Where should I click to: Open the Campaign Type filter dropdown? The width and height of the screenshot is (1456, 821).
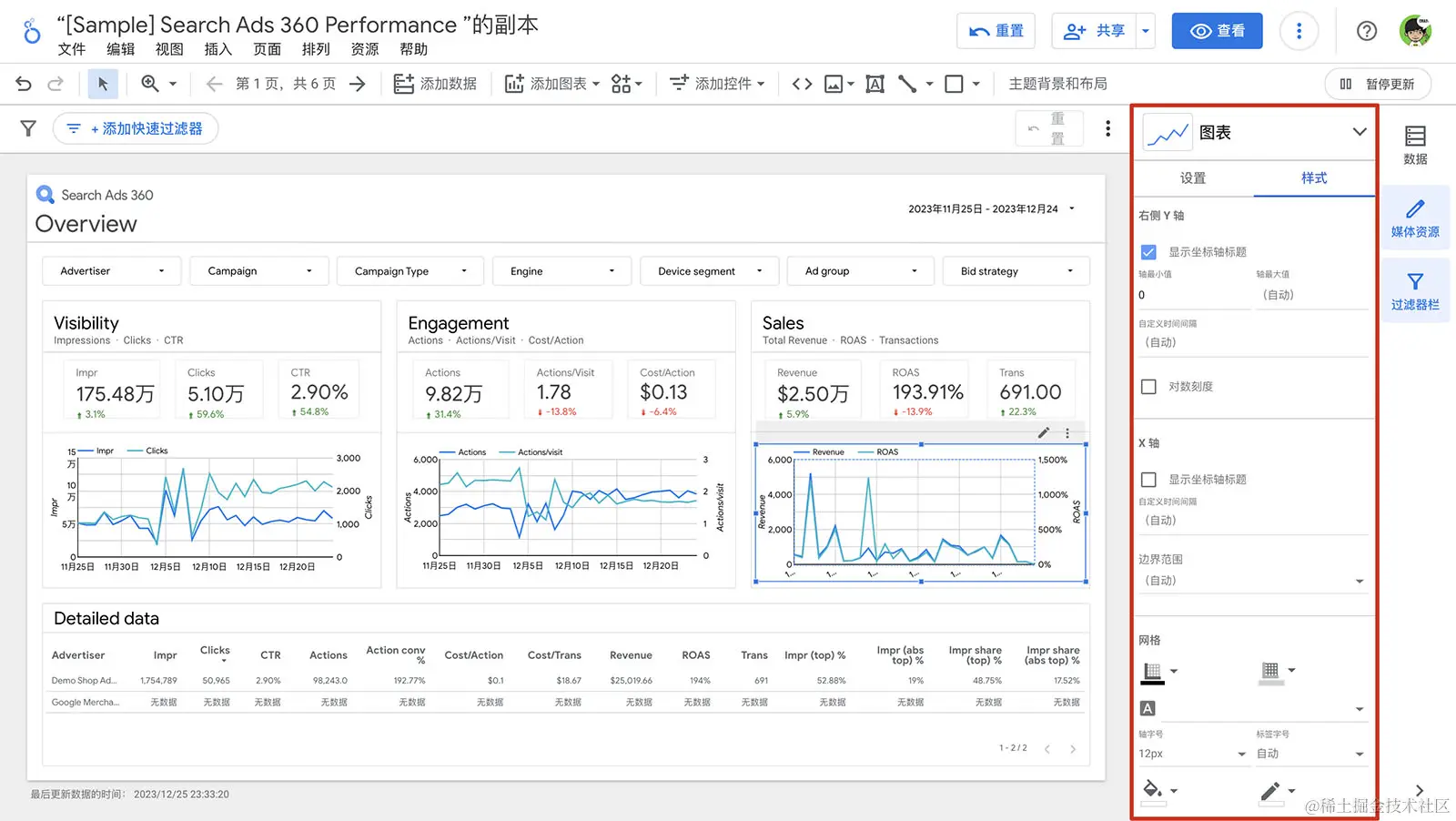[x=410, y=271]
